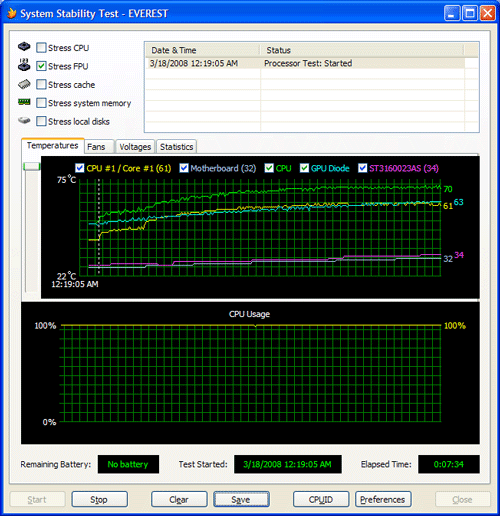Screen dimensions: 500x516
Task: Open the Voltages tab
Action: pyautogui.click(x=135, y=147)
